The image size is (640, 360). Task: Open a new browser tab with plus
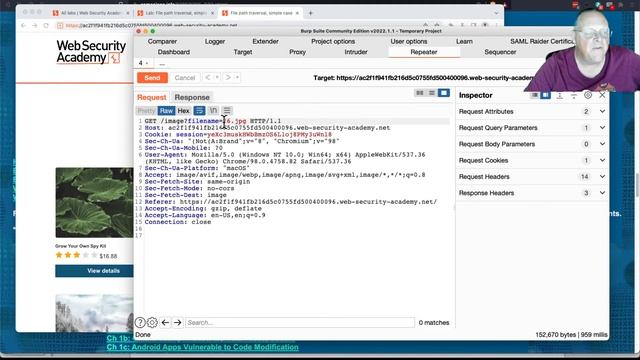311,13
